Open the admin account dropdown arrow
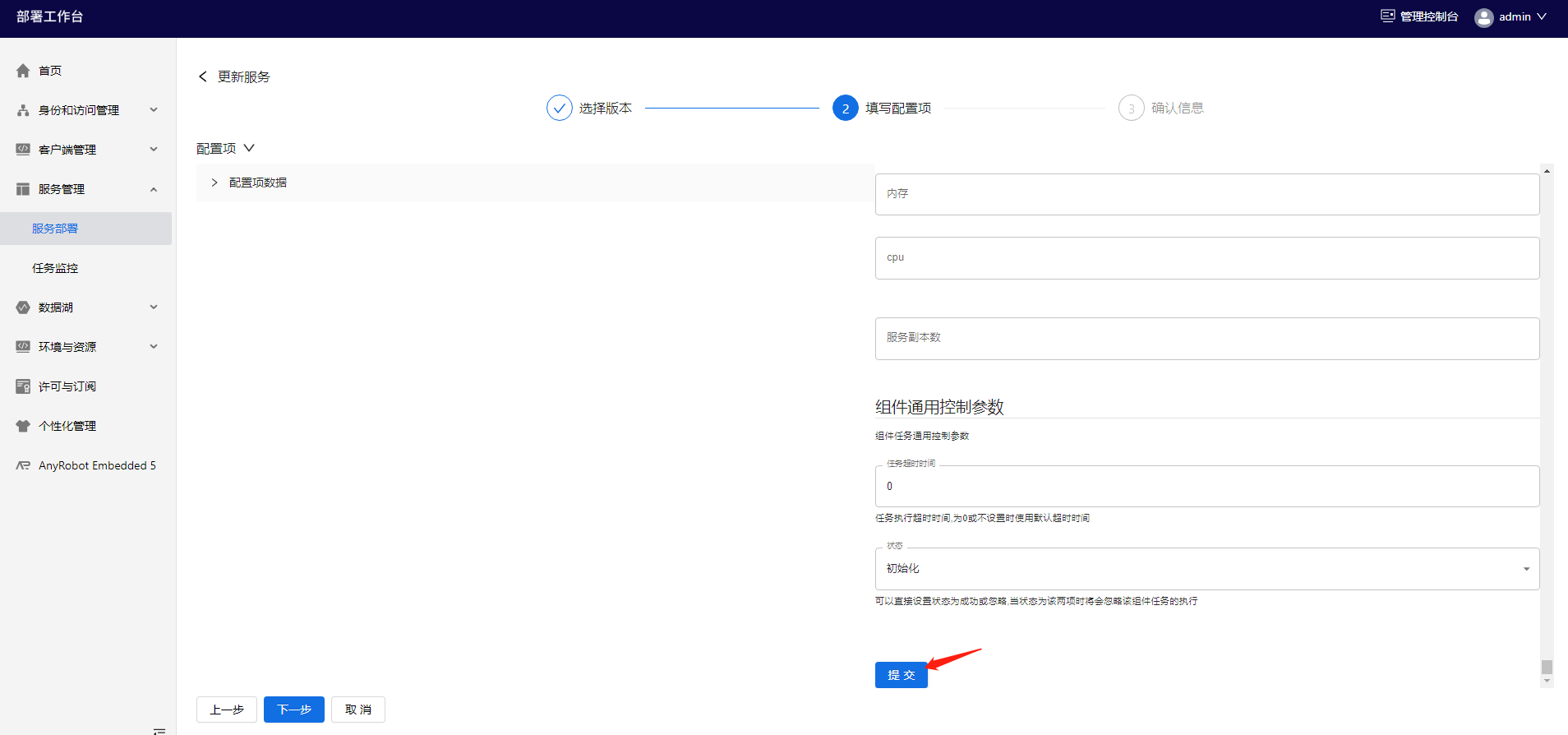The image size is (1568, 735). [1542, 16]
